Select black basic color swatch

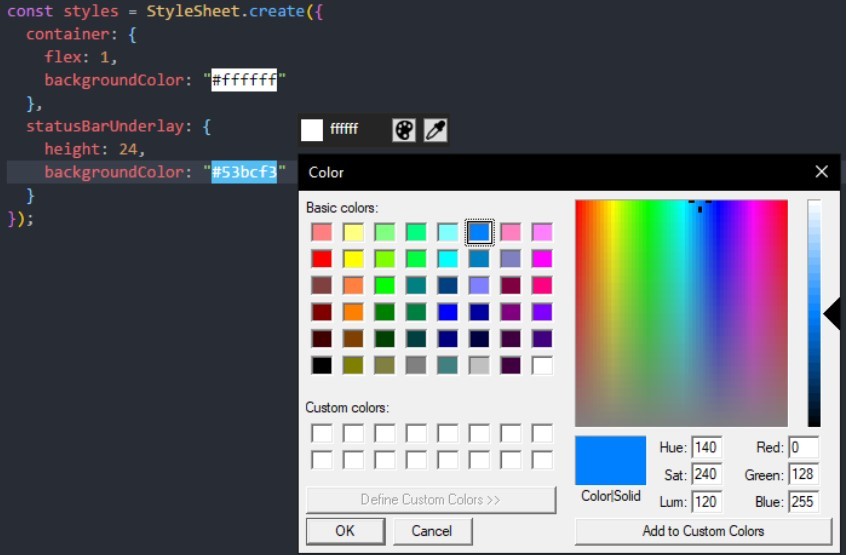click(x=322, y=365)
